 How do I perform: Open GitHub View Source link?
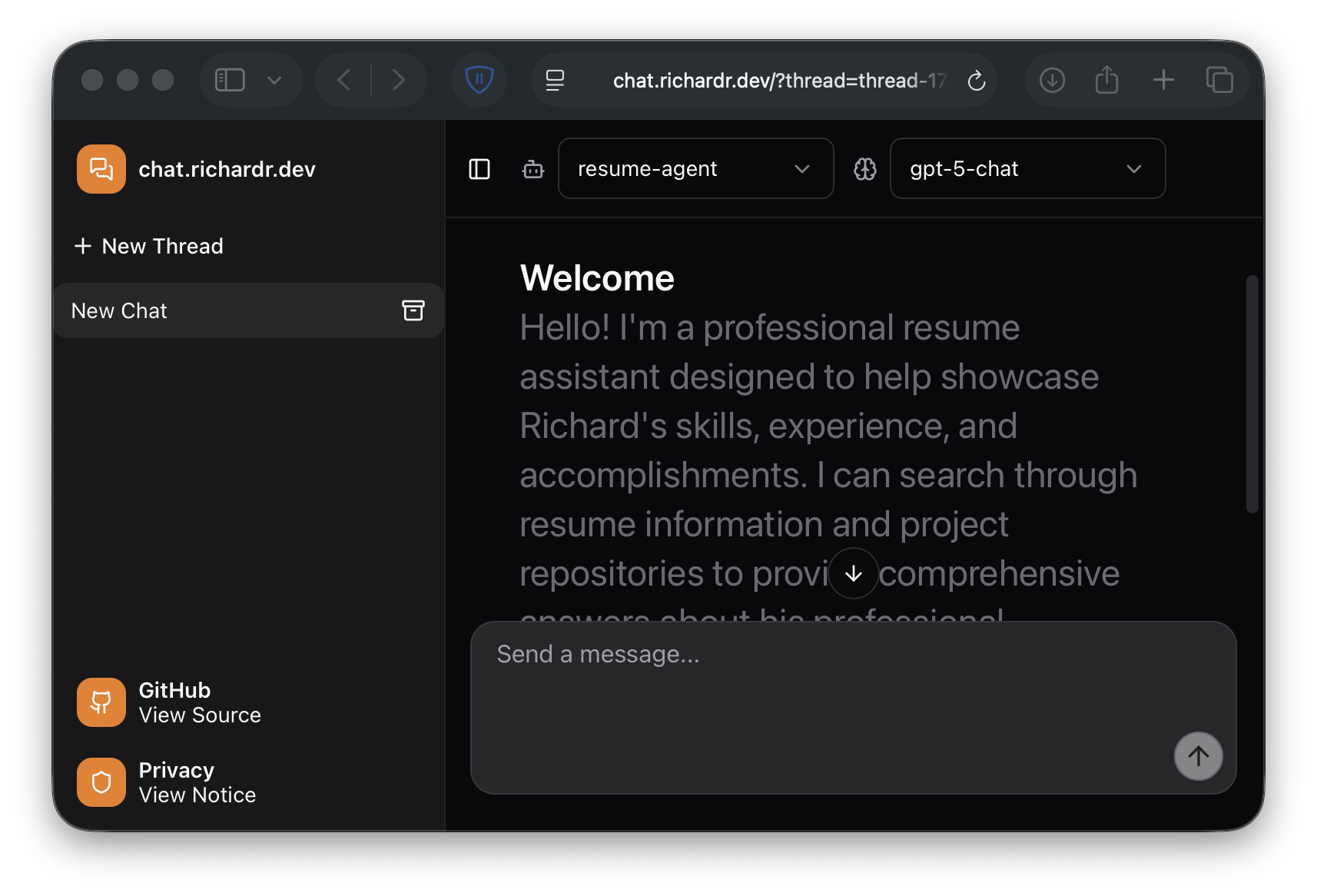170,702
